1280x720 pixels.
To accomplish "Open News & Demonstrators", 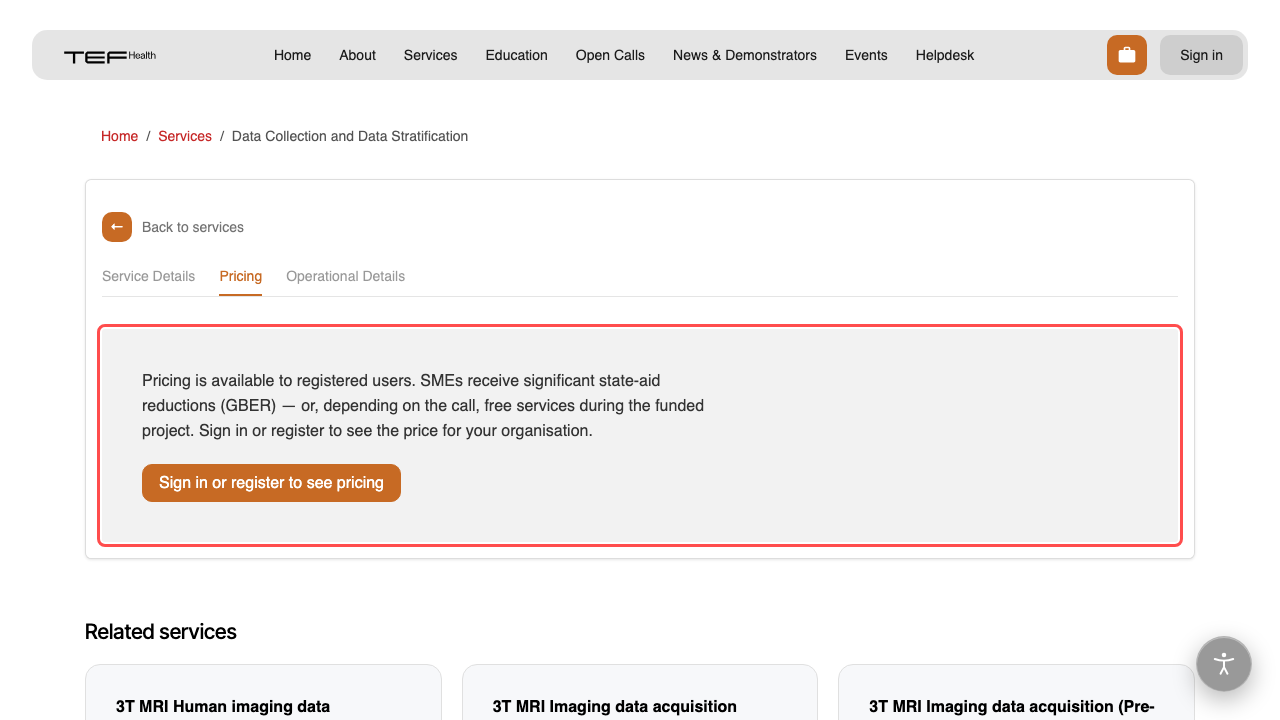I will pyautogui.click(x=745, y=55).
